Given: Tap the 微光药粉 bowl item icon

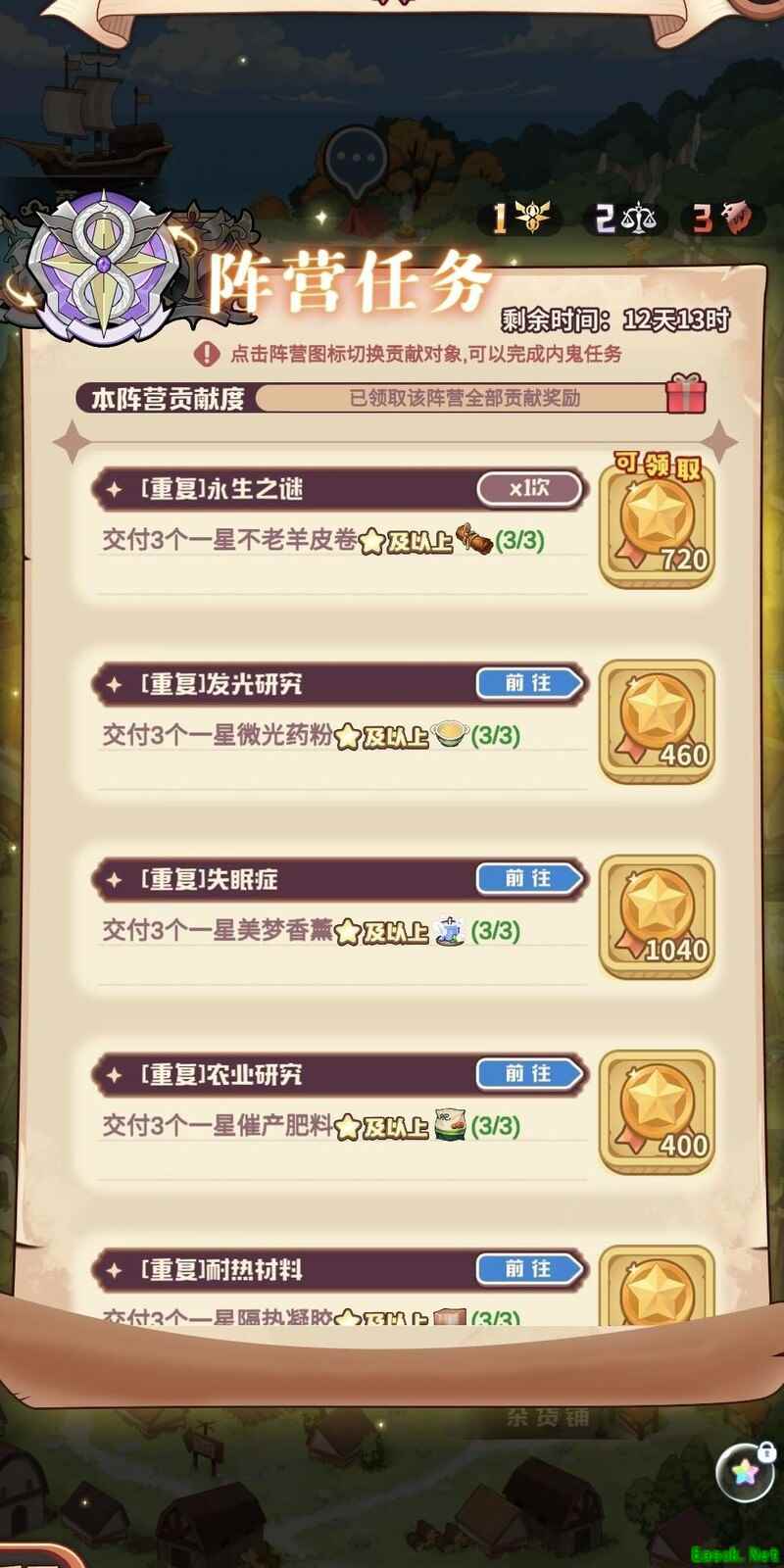Looking at the screenshot, I should (450, 733).
